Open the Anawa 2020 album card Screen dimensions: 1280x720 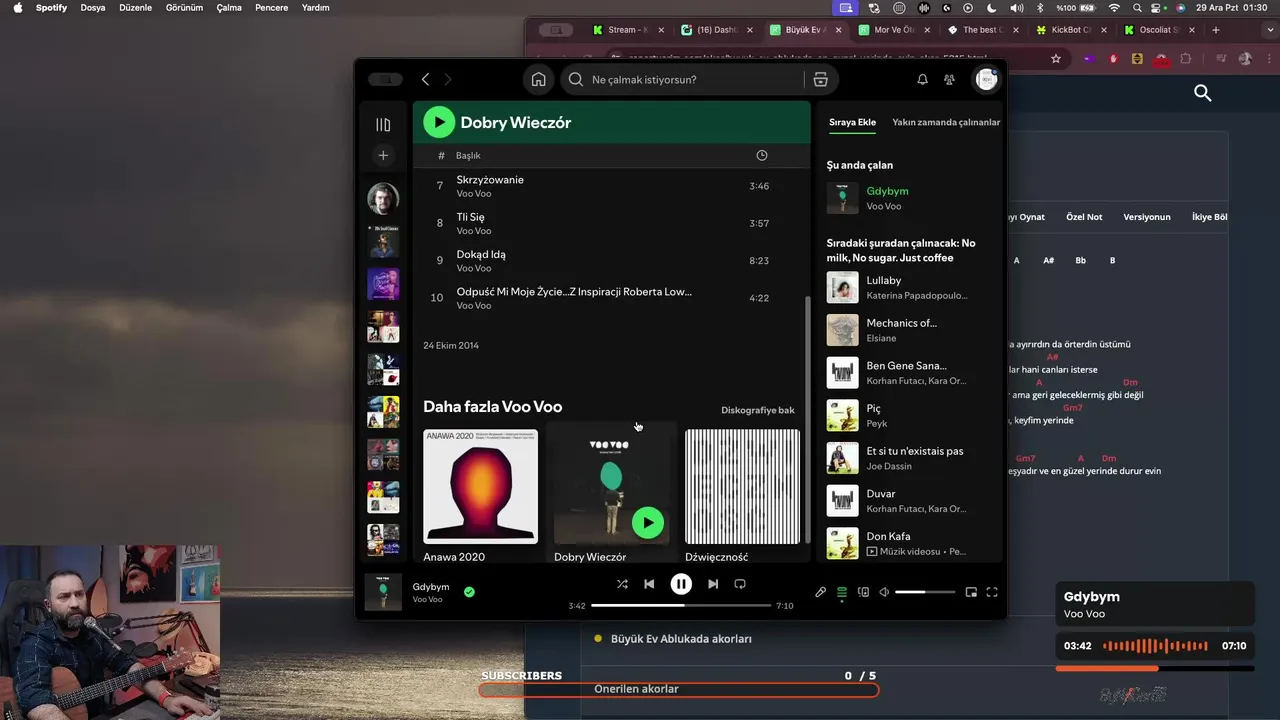pos(480,495)
